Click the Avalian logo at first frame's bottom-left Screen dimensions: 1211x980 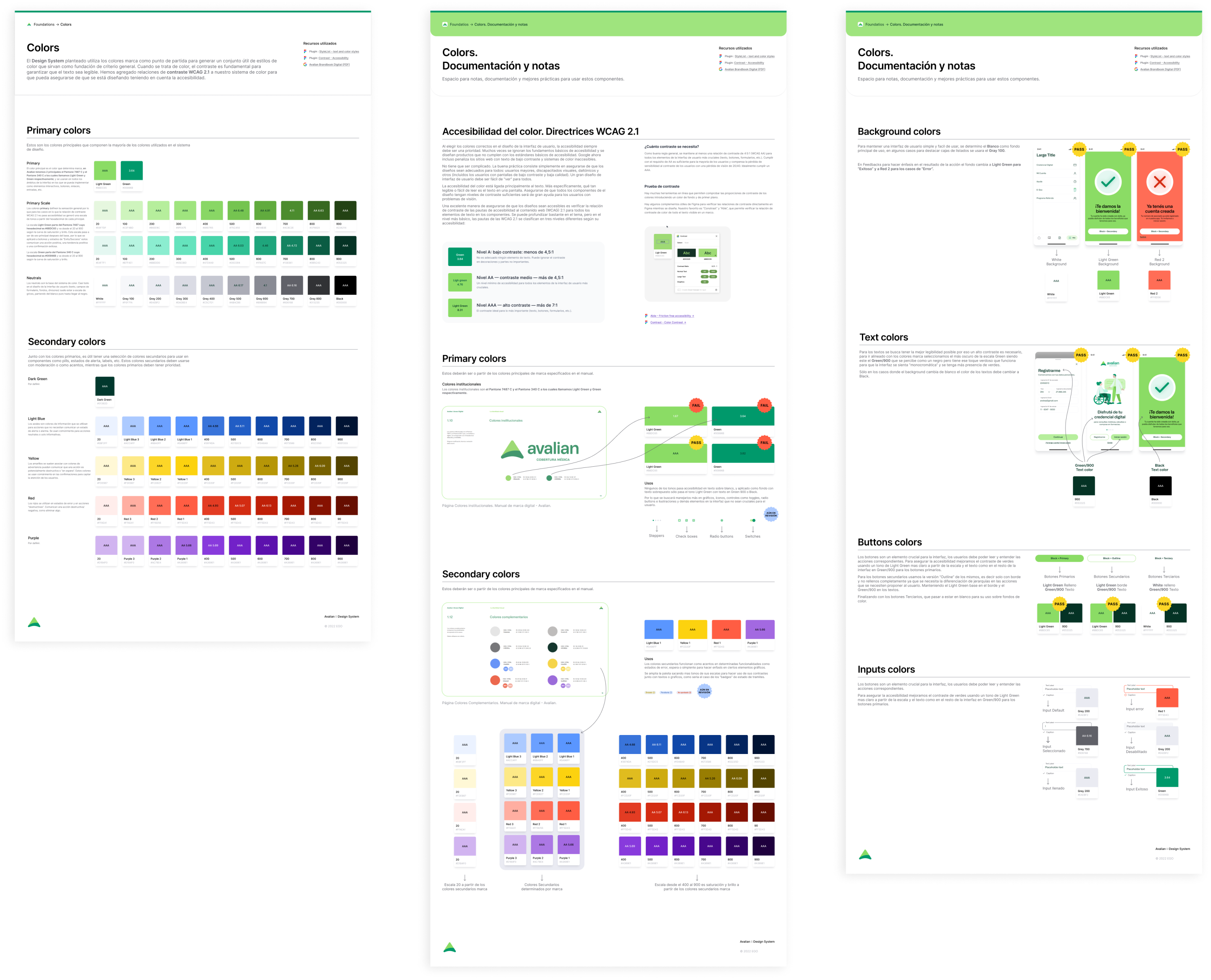pyautogui.click(x=34, y=623)
